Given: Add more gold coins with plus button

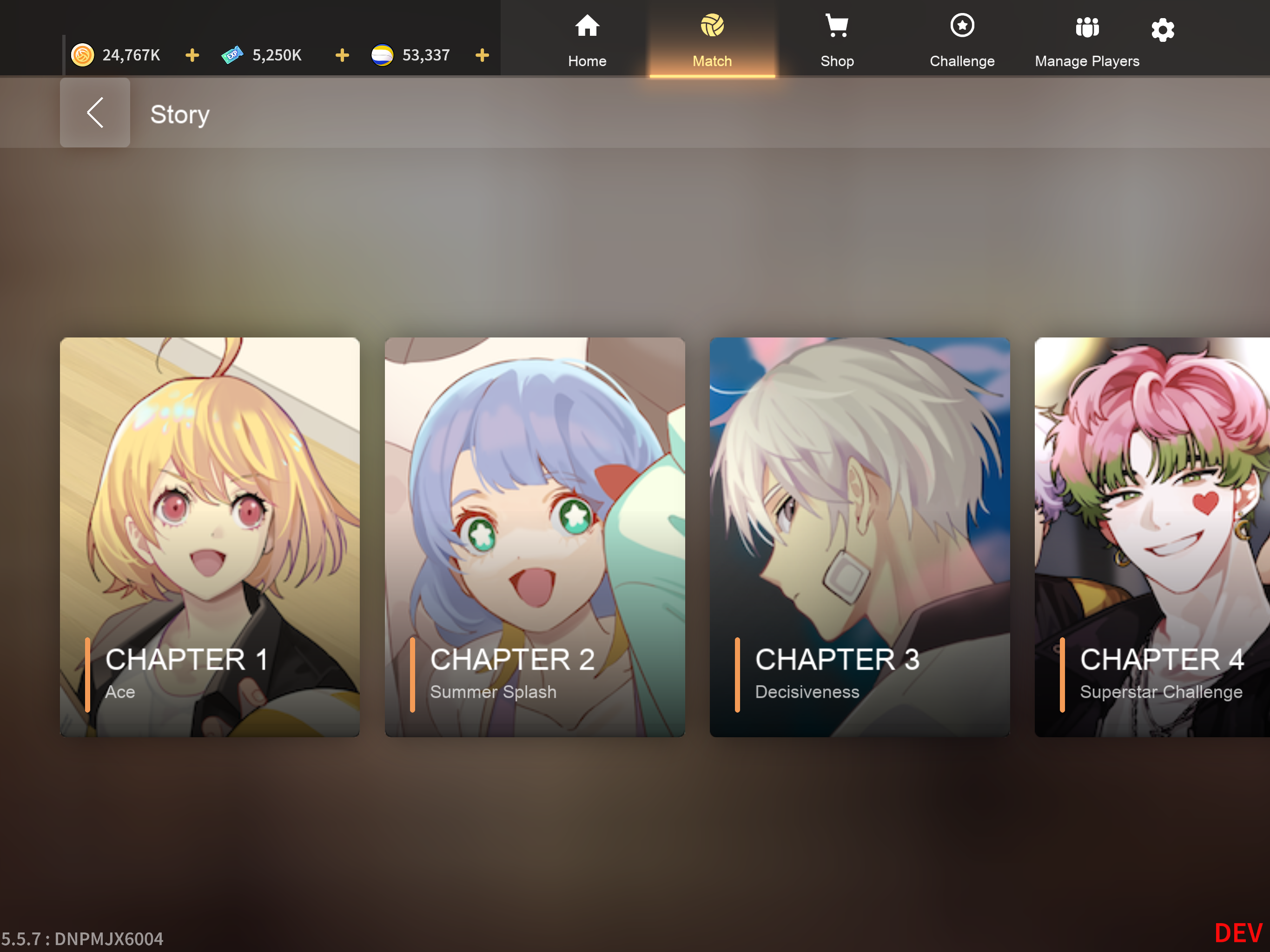Looking at the screenshot, I should 192,55.
